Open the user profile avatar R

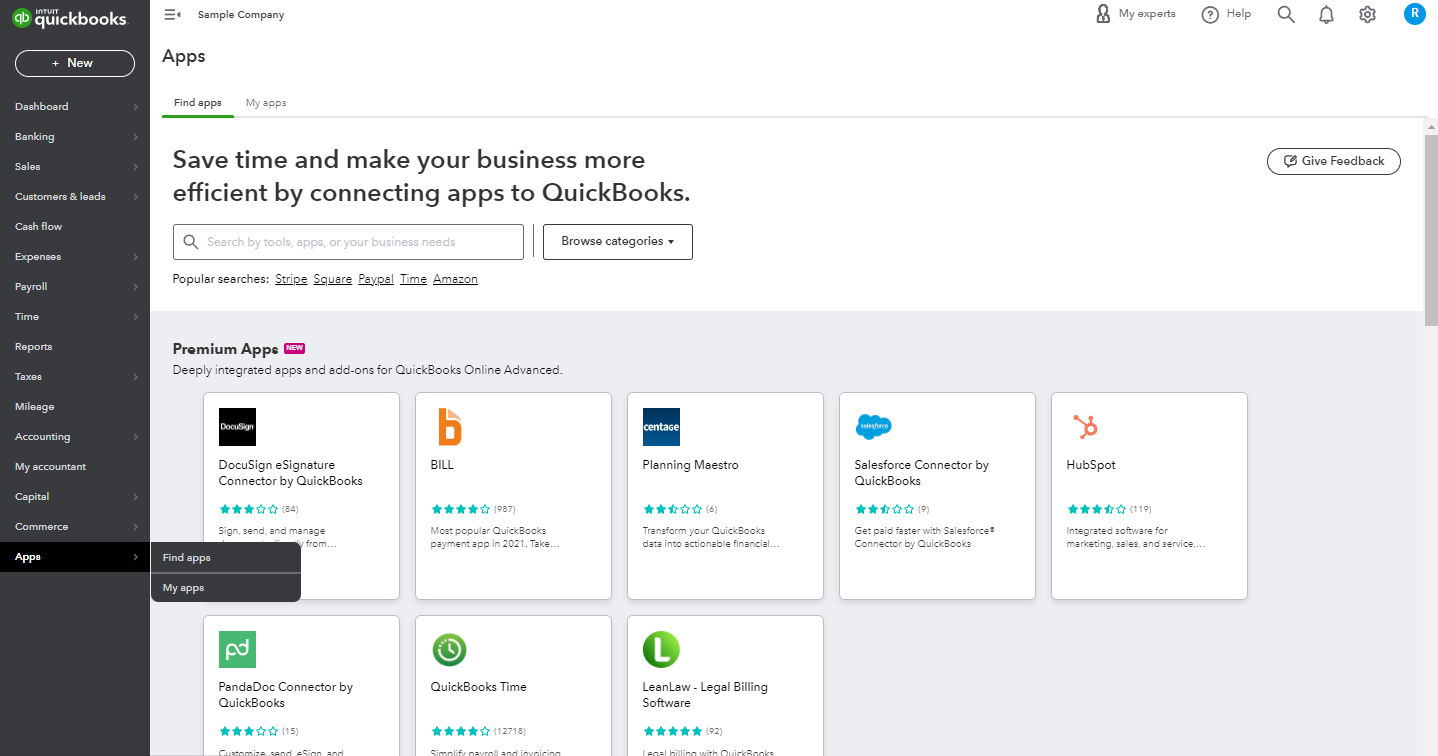tap(1414, 14)
